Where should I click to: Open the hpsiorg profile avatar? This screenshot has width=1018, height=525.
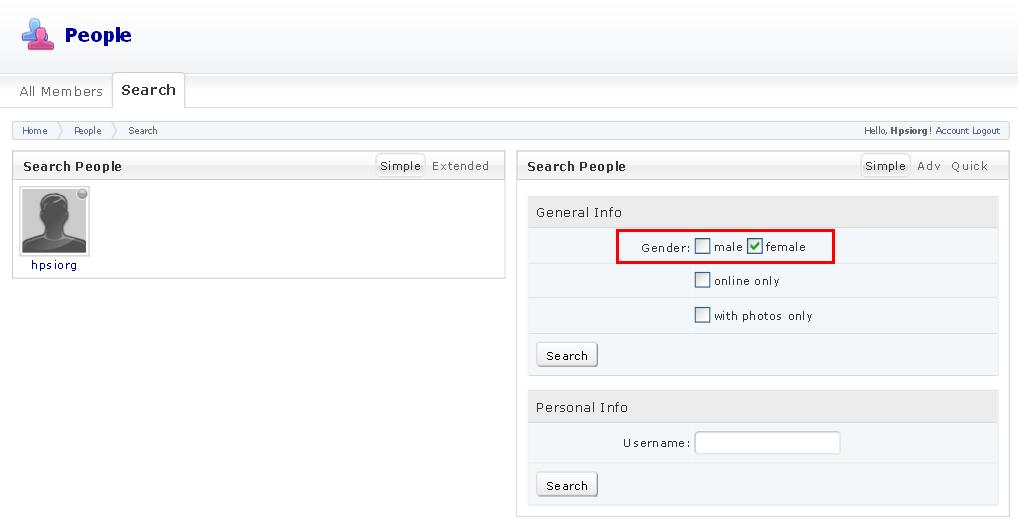pos(55,222)
